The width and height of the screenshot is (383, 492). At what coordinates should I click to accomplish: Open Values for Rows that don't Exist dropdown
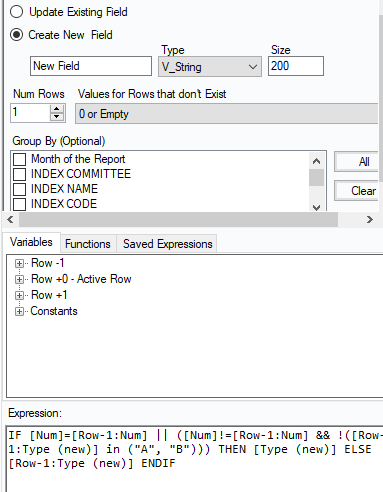point(227,114)
